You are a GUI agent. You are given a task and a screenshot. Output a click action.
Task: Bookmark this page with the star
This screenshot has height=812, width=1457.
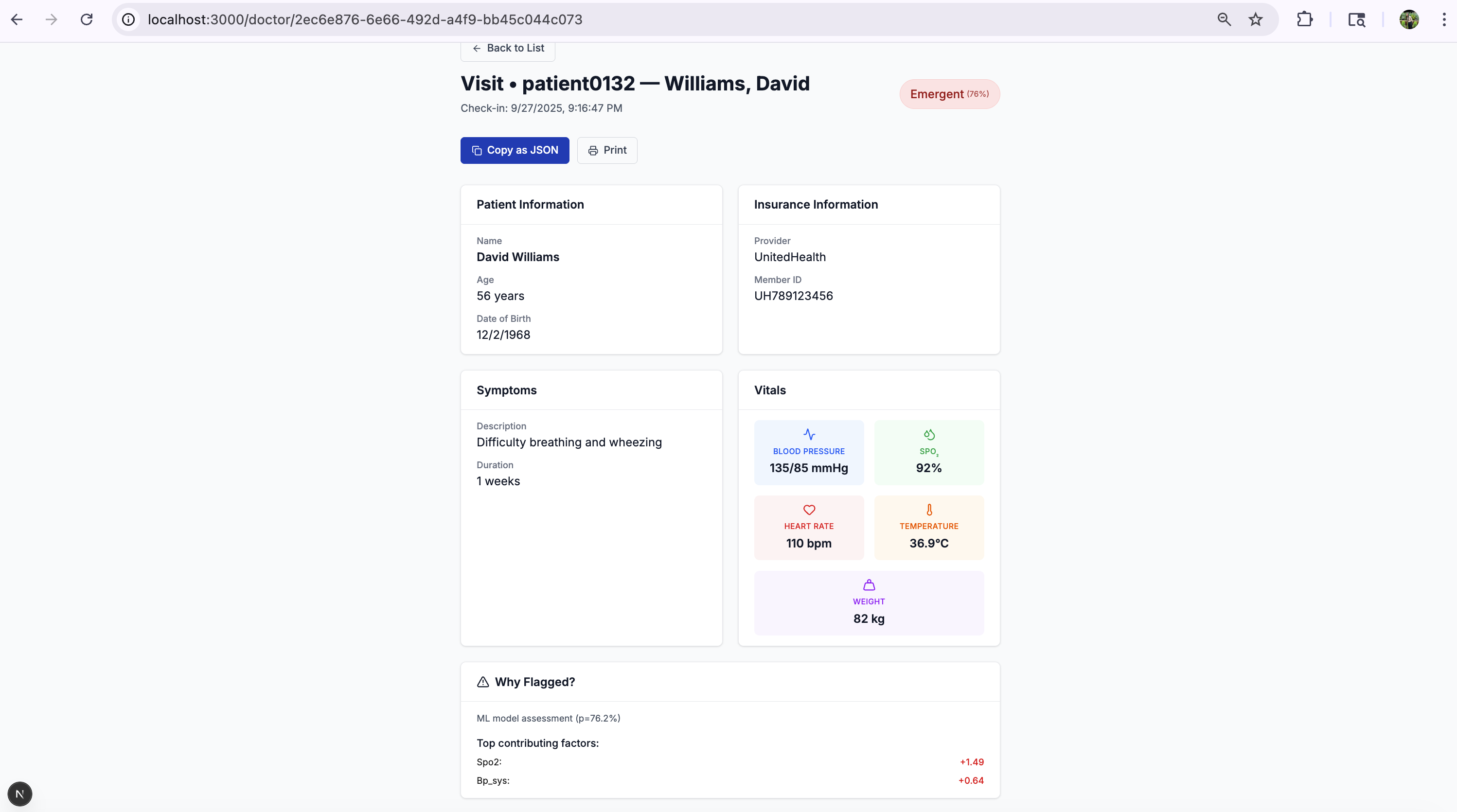click(1256, 20)
